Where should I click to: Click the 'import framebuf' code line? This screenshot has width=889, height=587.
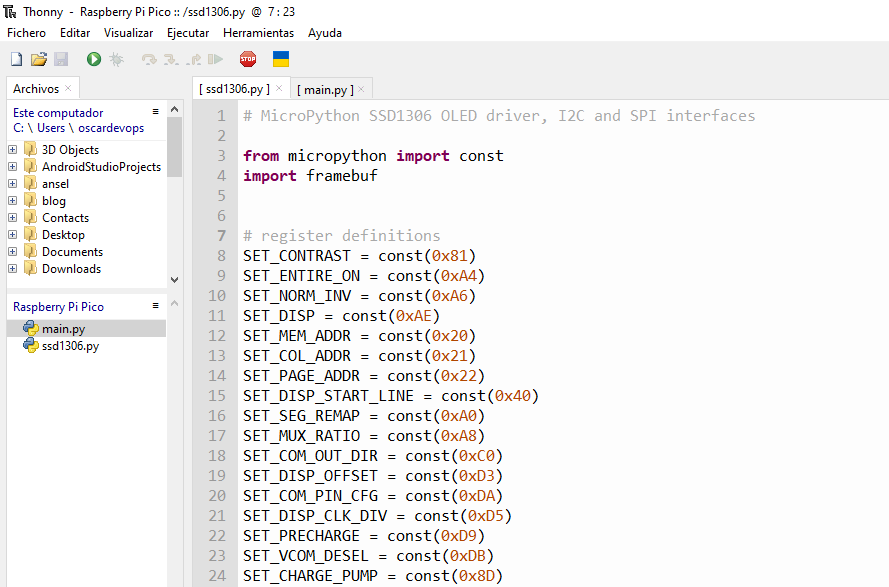click(x=310, y=176)
